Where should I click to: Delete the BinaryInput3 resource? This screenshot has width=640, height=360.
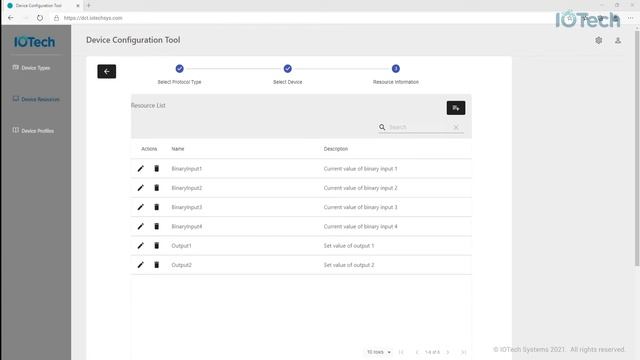(x=156, y=207)
